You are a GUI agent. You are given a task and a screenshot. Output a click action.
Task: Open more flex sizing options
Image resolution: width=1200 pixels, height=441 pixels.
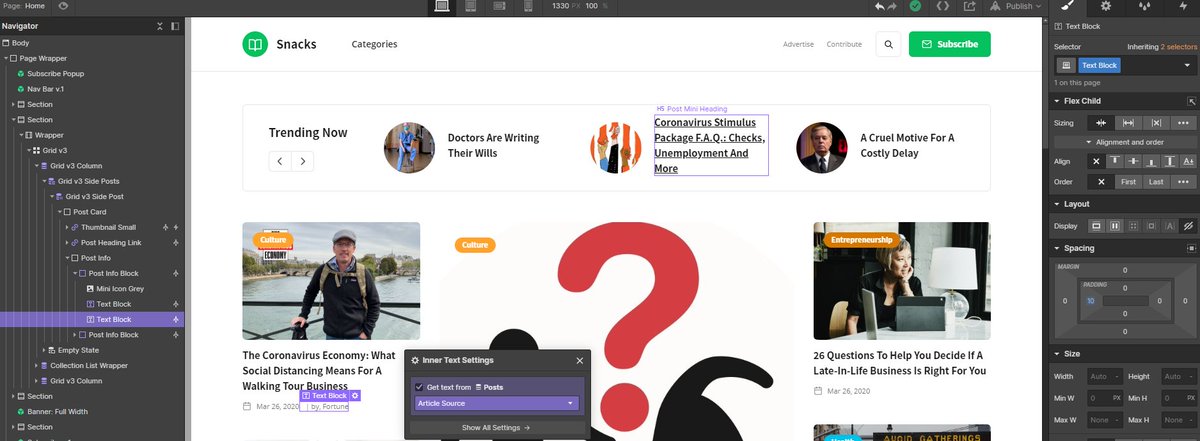click(1184, 122)
